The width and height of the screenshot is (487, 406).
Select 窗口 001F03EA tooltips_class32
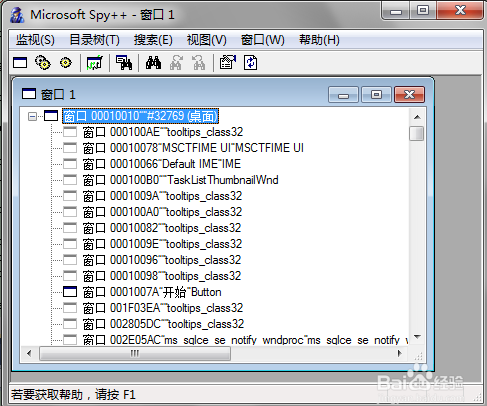[163, 308]
